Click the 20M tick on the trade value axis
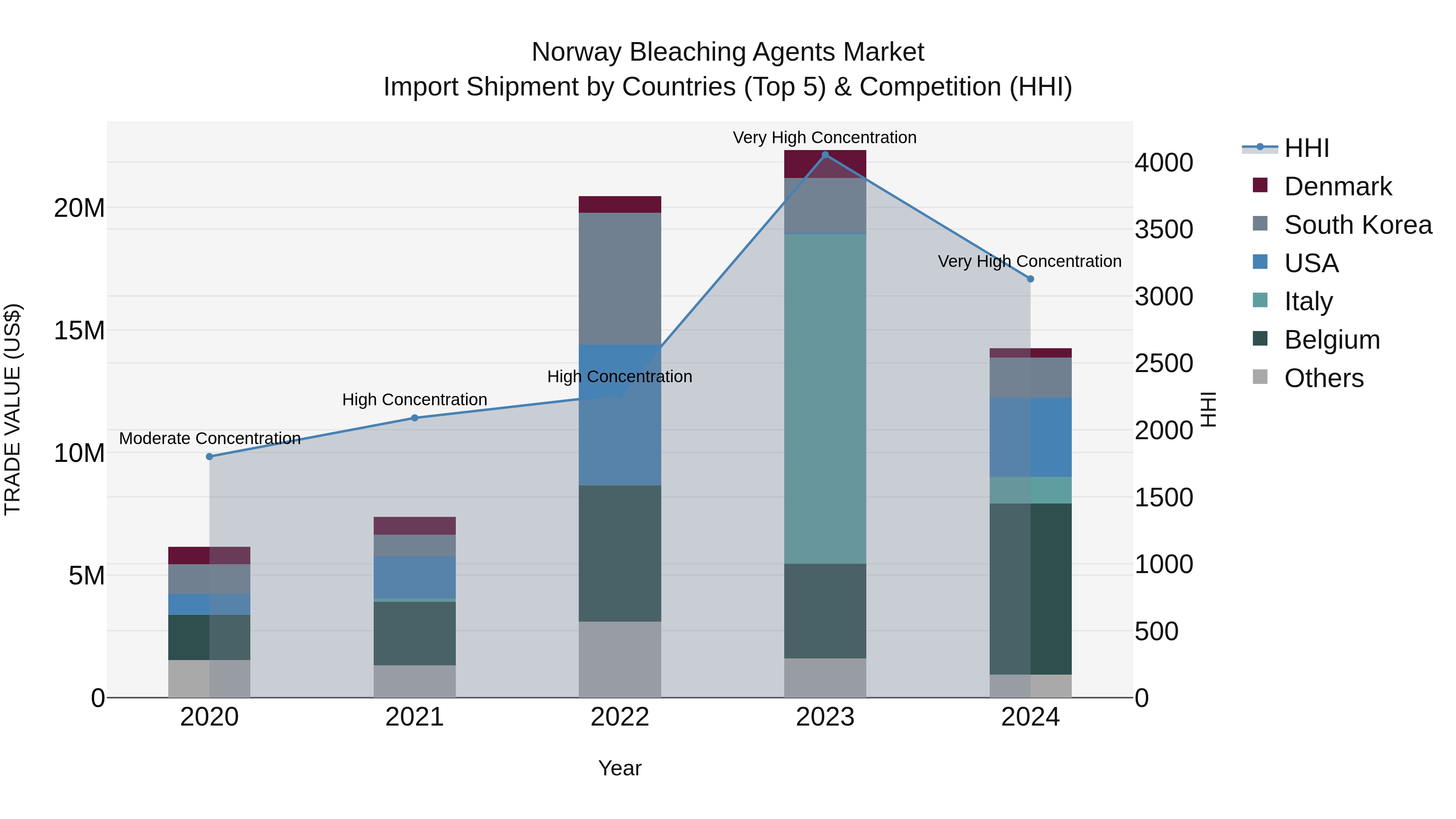This screenshot has width=1456, height=819. (79, 208)
